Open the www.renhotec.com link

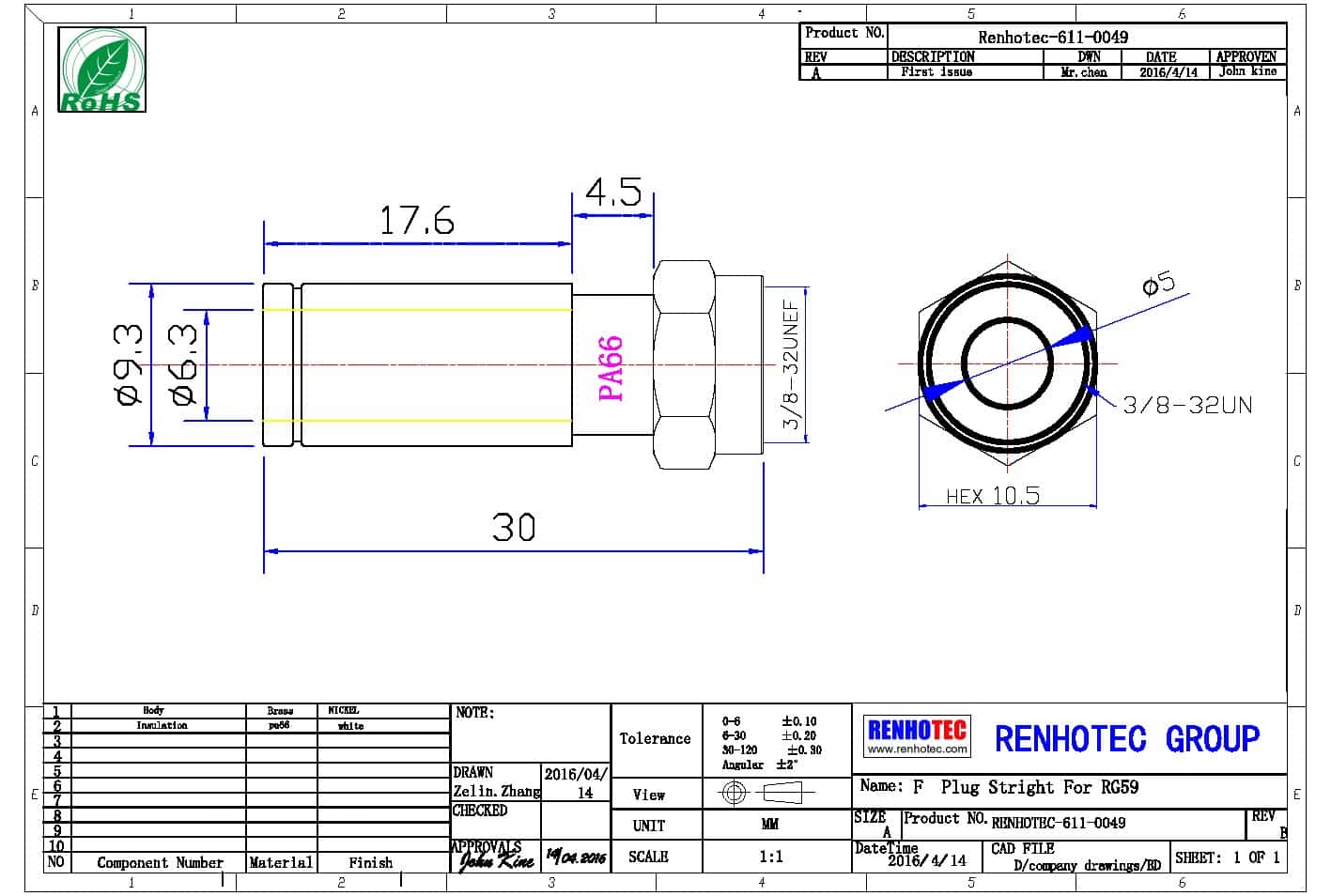coord(916,749)
